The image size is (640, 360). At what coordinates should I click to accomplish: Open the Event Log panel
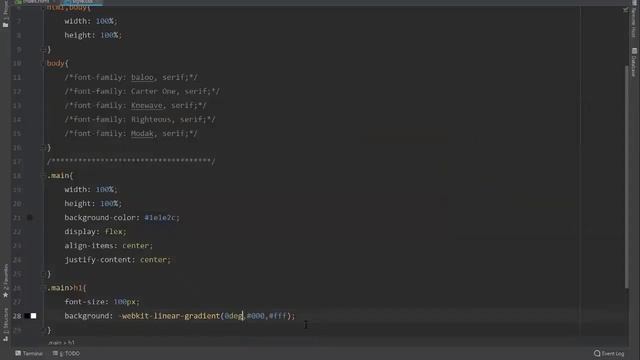coord(609,353)
